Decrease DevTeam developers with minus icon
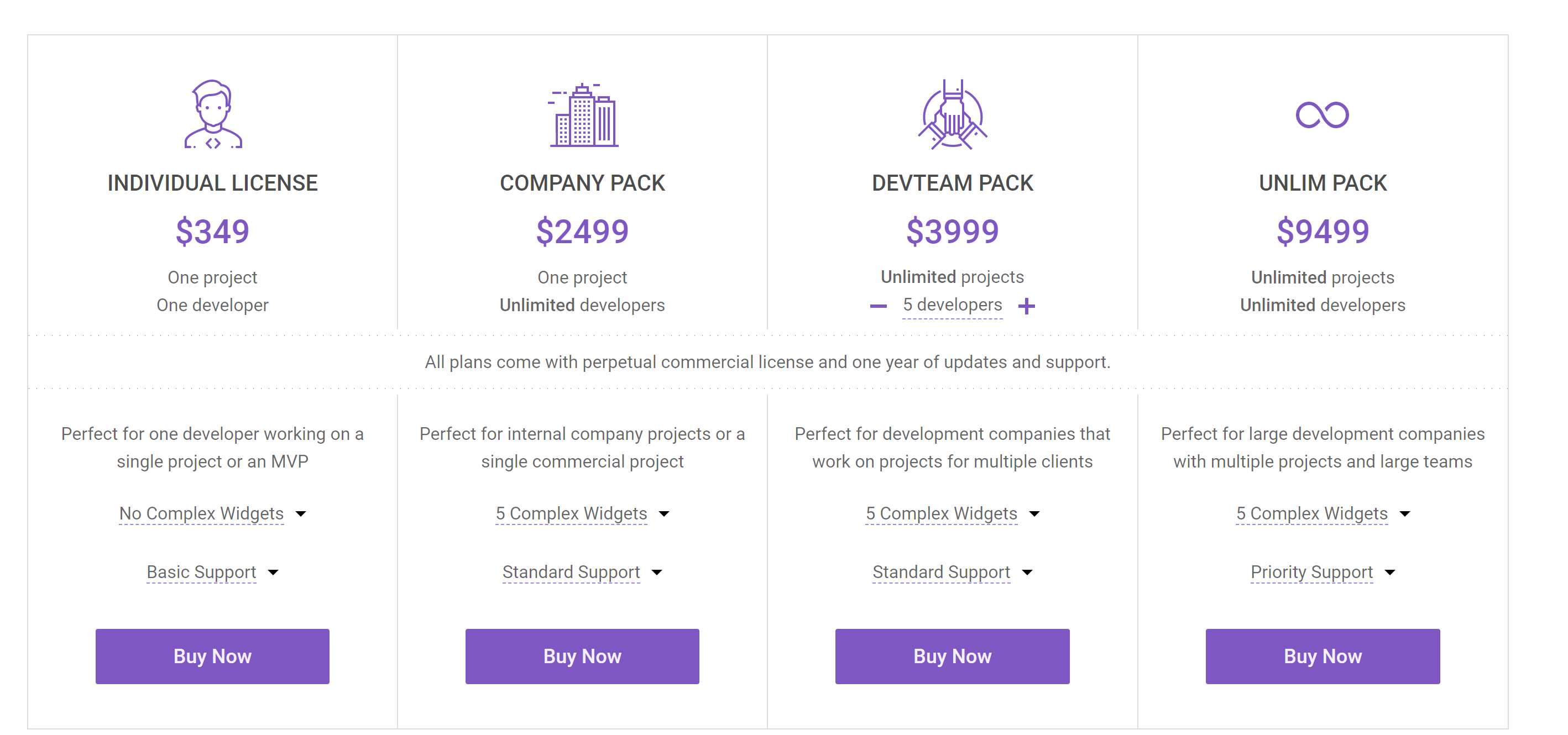This screenshot has width=1568, height=735. point(878,306)
